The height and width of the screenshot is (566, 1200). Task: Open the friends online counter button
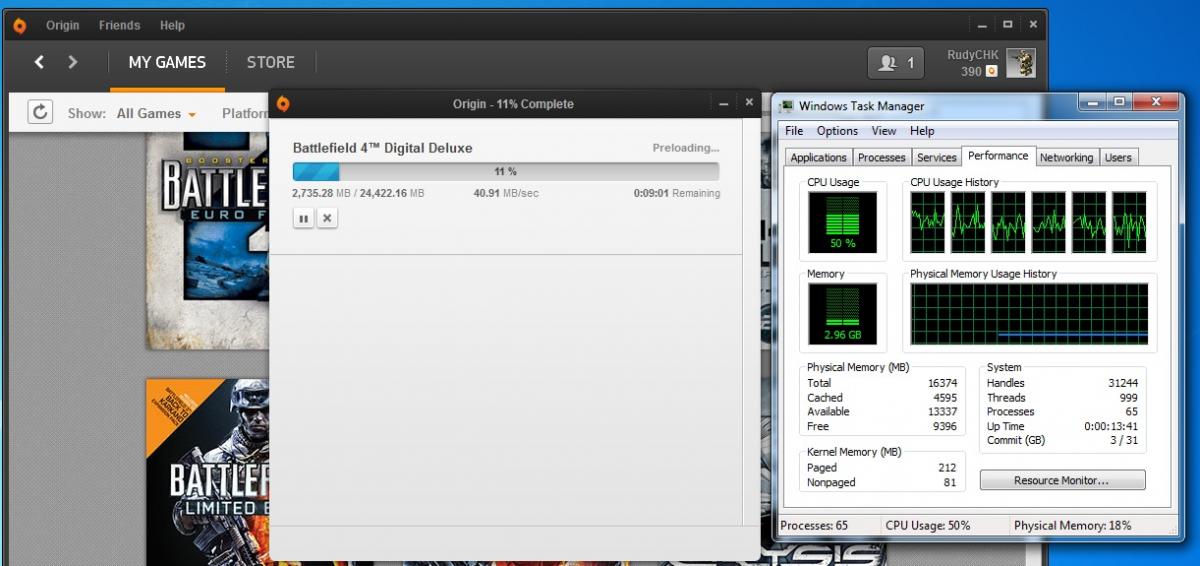(896, 63)
